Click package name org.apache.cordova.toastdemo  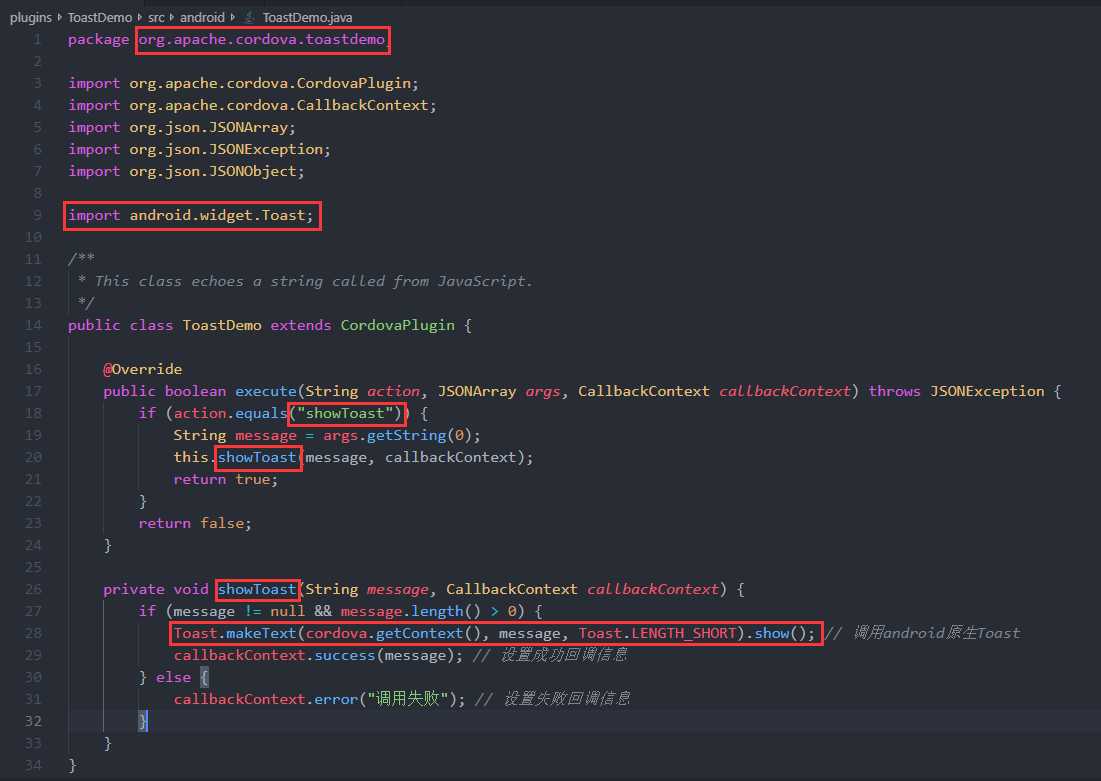coord(262,39)
